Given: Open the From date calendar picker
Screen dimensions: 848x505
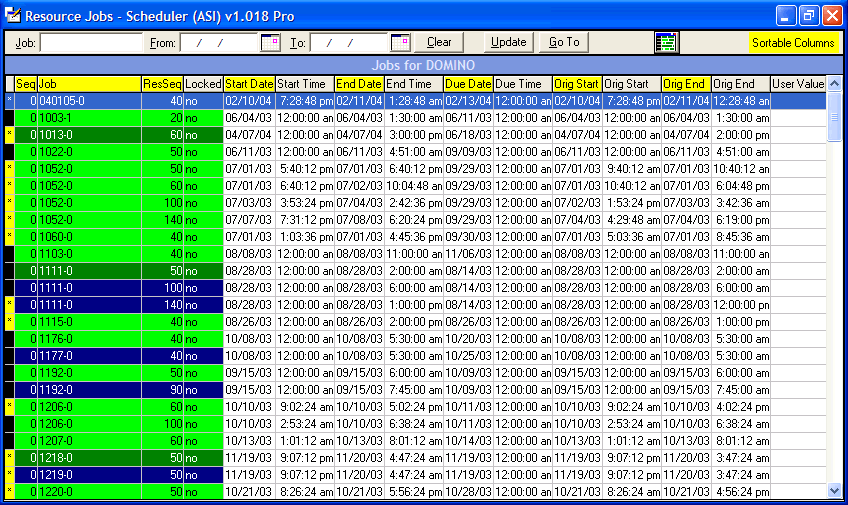Looking at the screenshot, I should click(270, 42).
